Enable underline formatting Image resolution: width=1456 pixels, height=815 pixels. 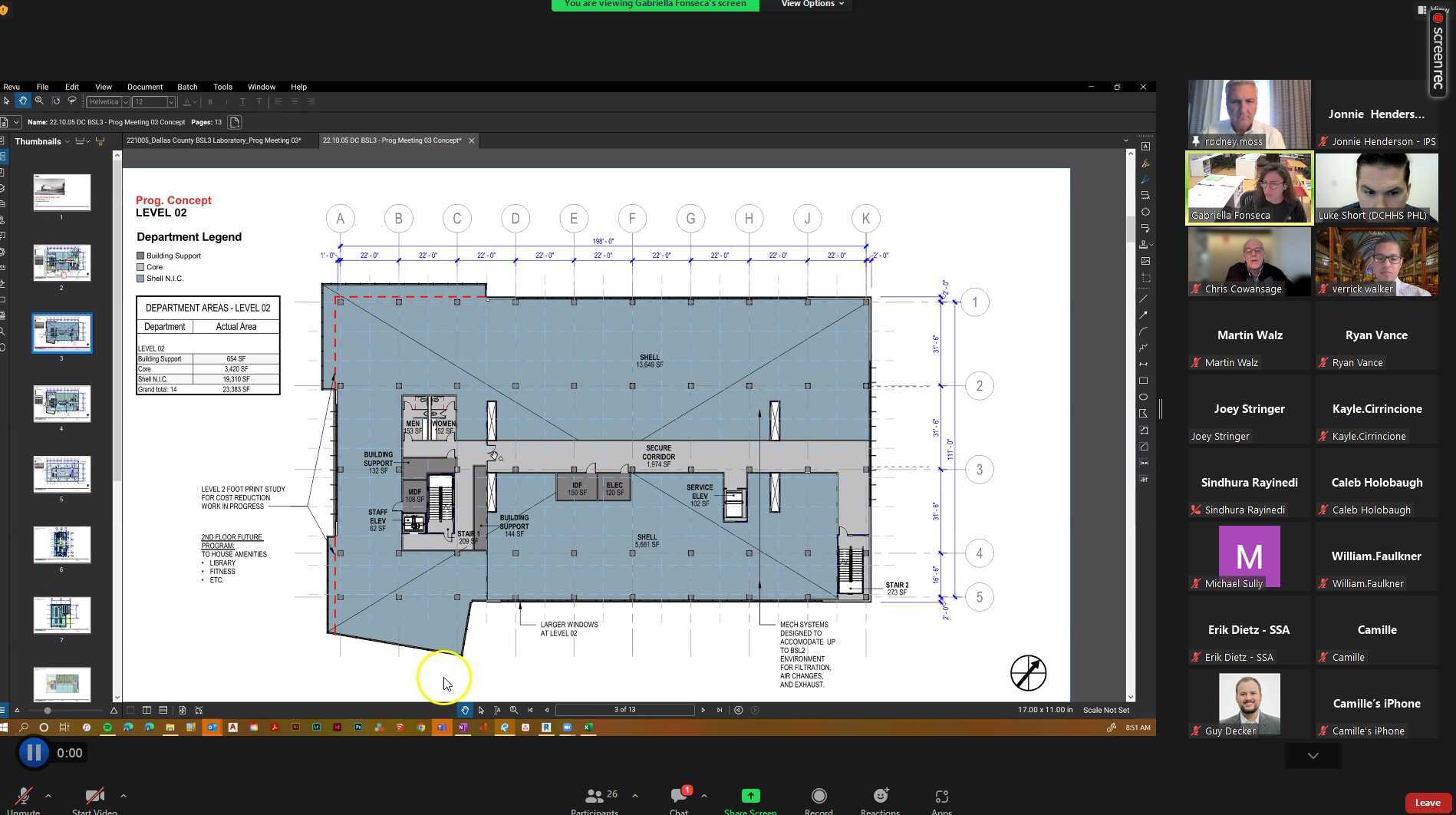242,101
